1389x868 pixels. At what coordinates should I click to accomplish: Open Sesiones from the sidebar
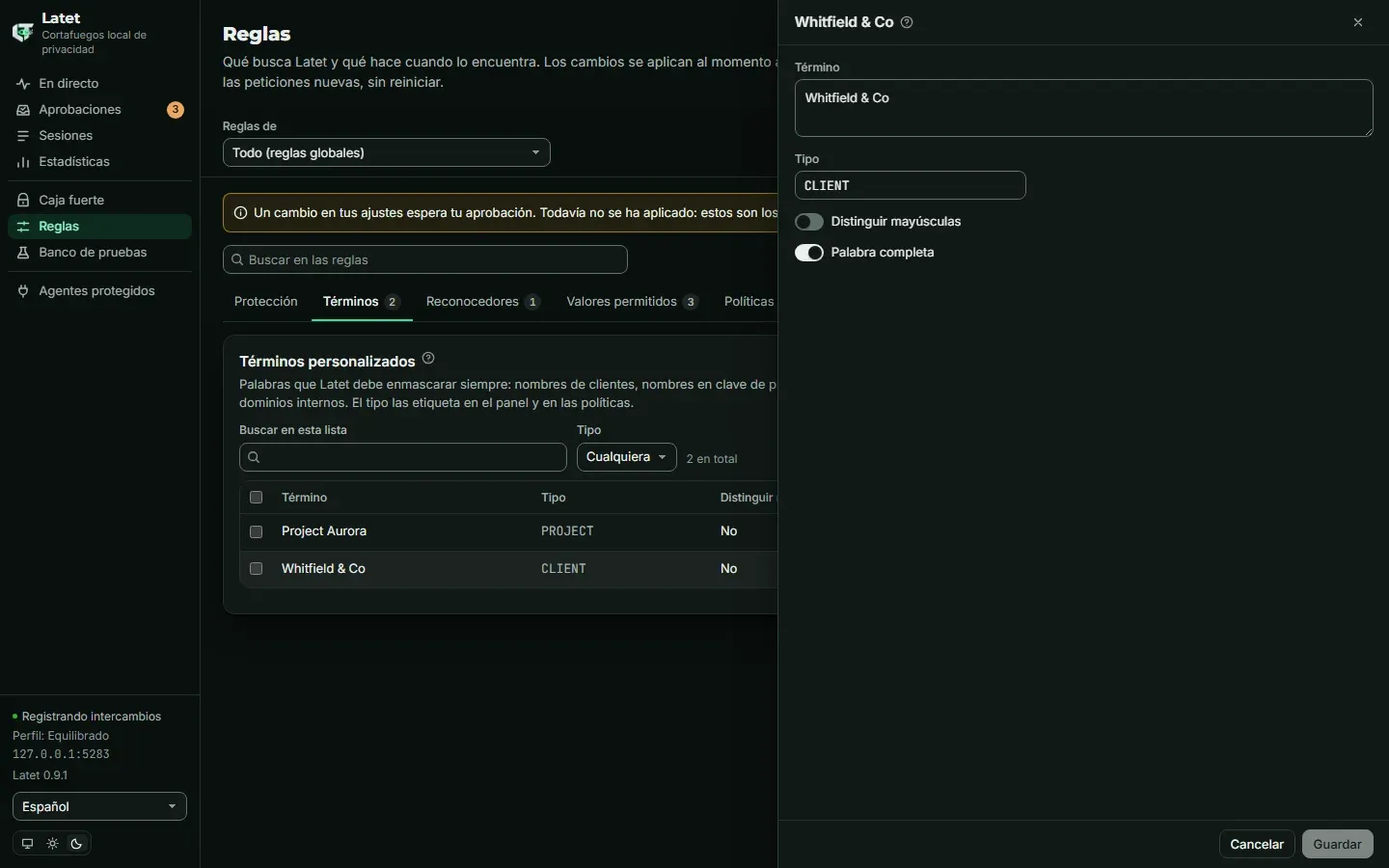(99, 136)
